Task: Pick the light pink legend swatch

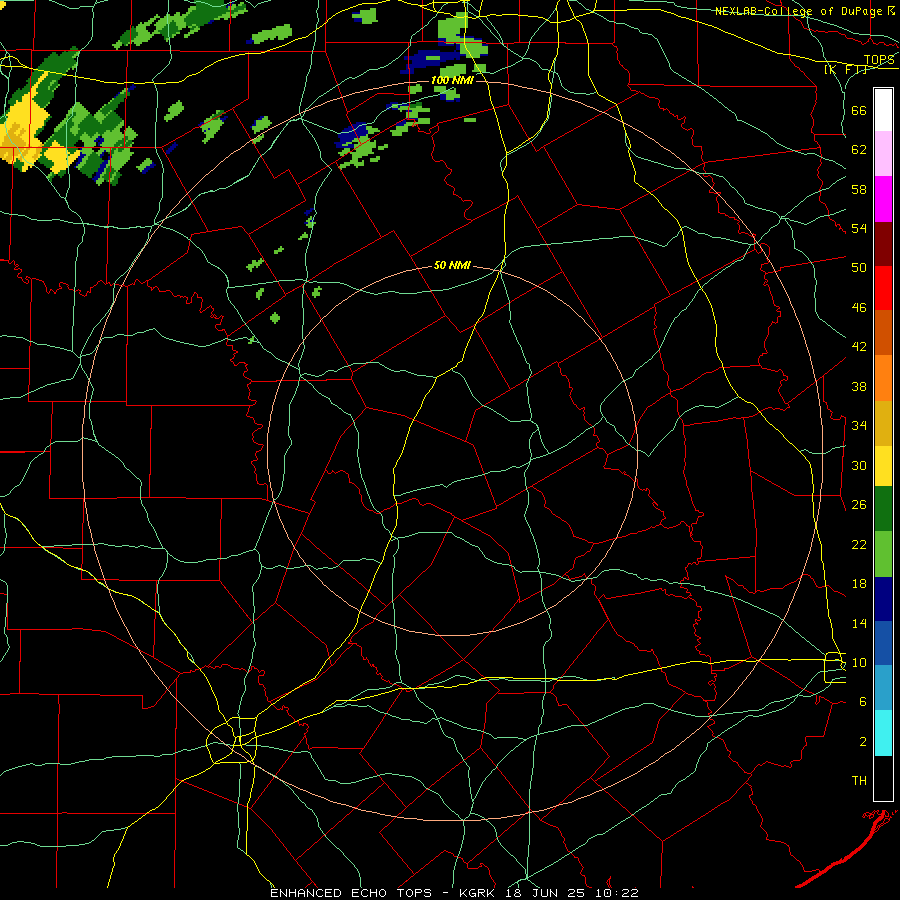Action: pos(883,153)
